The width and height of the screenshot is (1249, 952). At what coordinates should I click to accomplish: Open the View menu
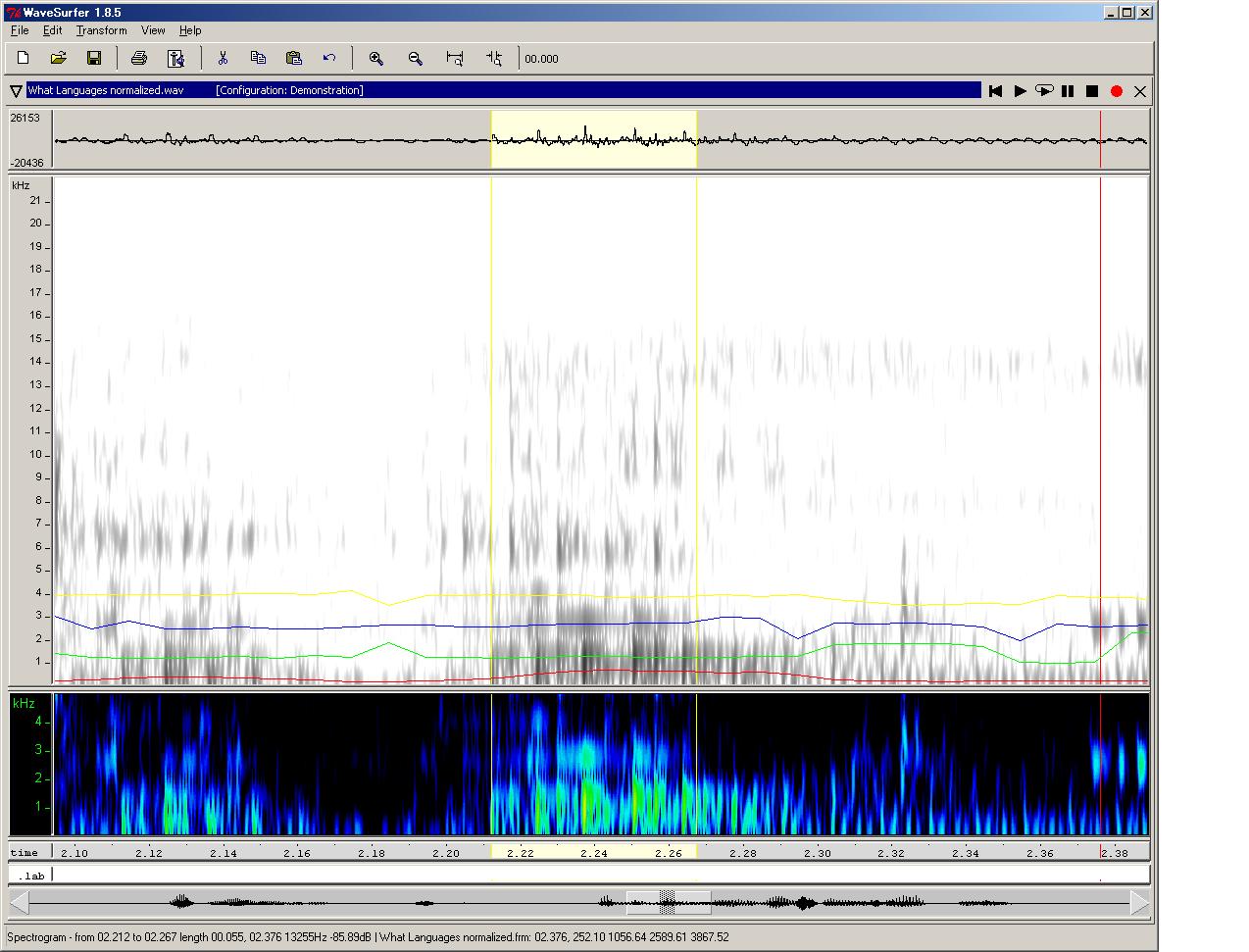[x=153, y=30]
